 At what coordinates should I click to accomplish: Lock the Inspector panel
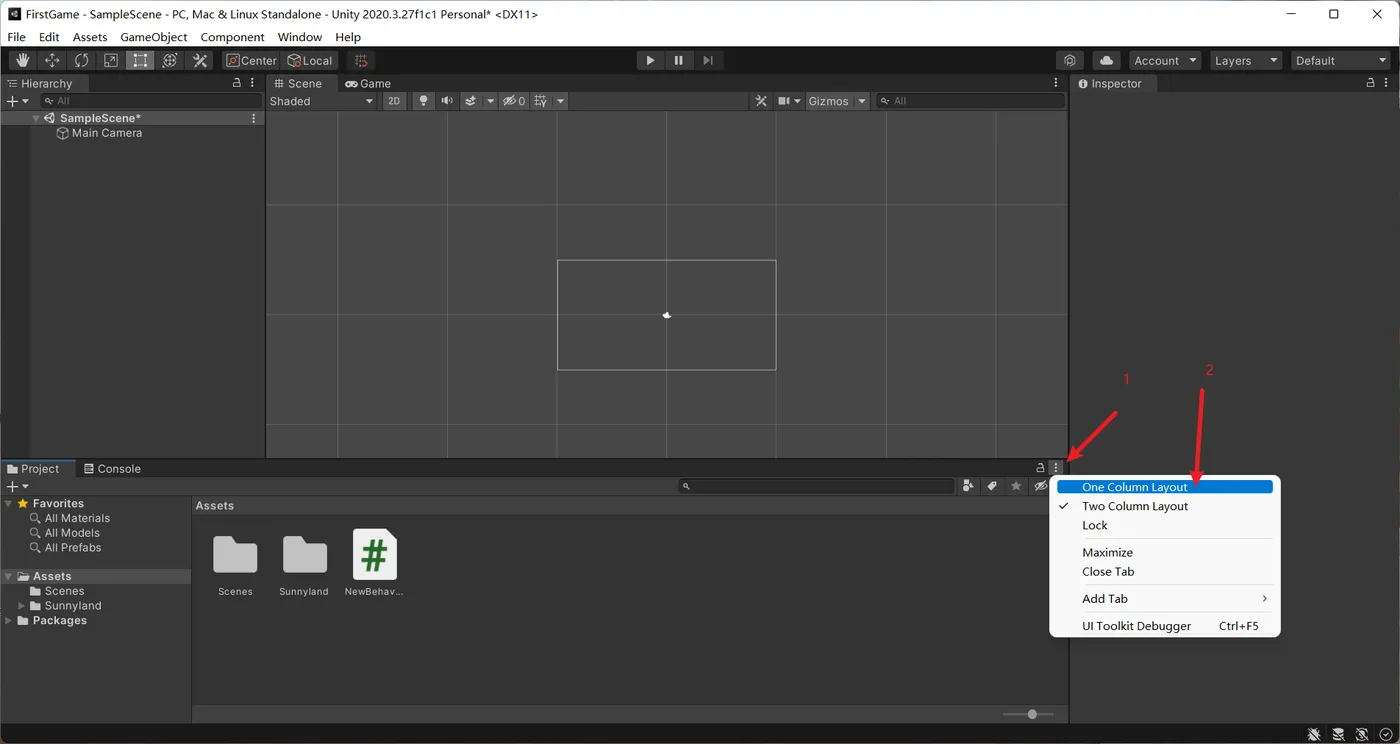1371,83
